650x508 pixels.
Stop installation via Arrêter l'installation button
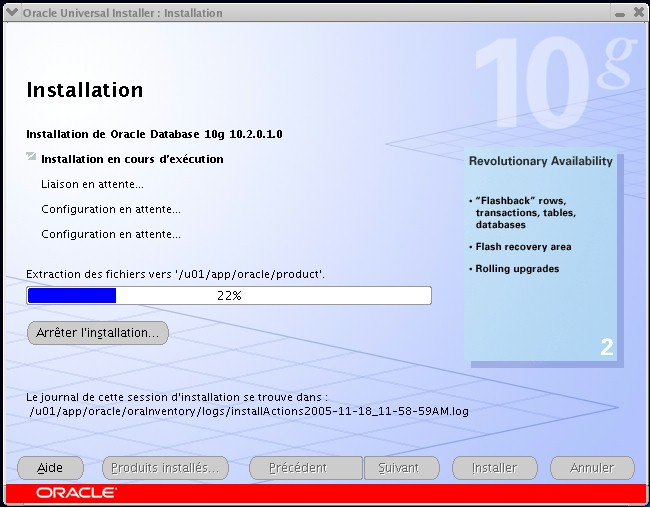pyautogui.click(x=98, y=333)
